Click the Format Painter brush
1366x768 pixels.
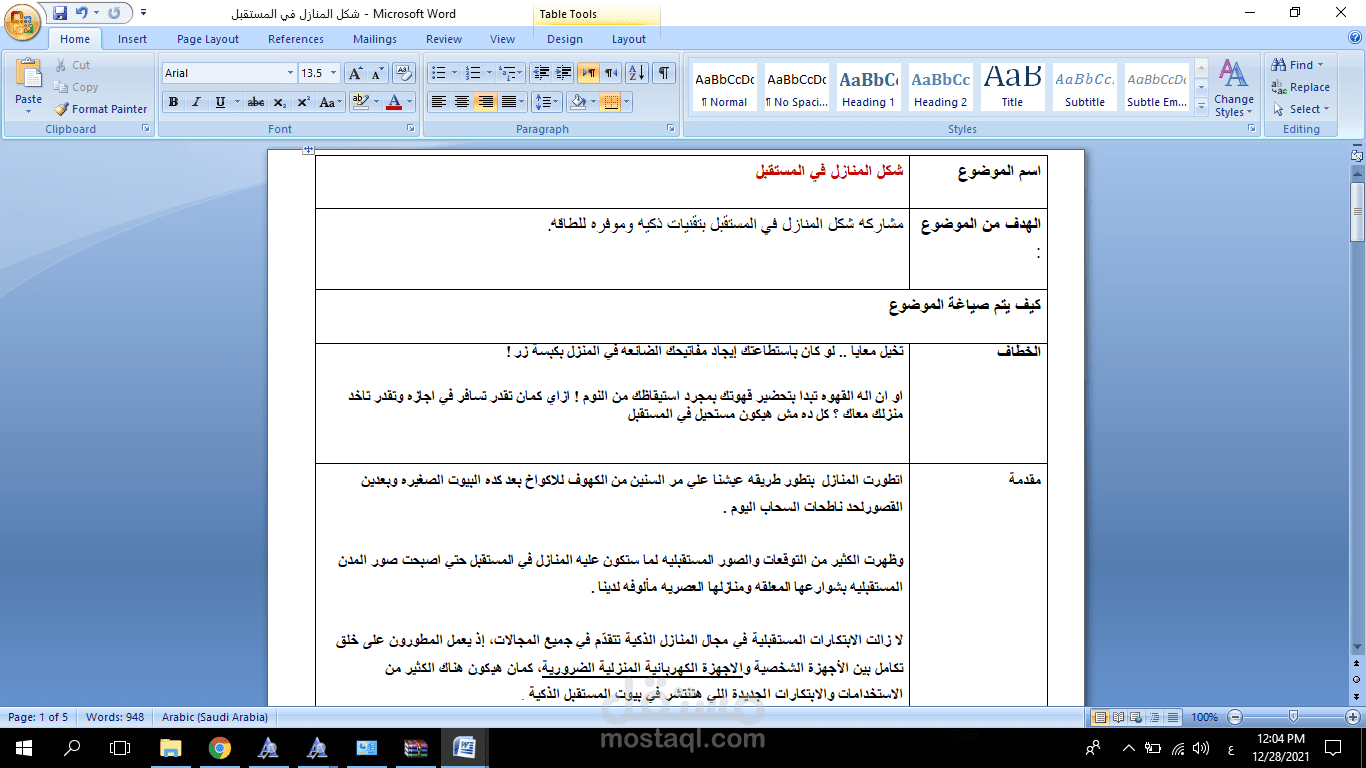click(x=101, y=109)
